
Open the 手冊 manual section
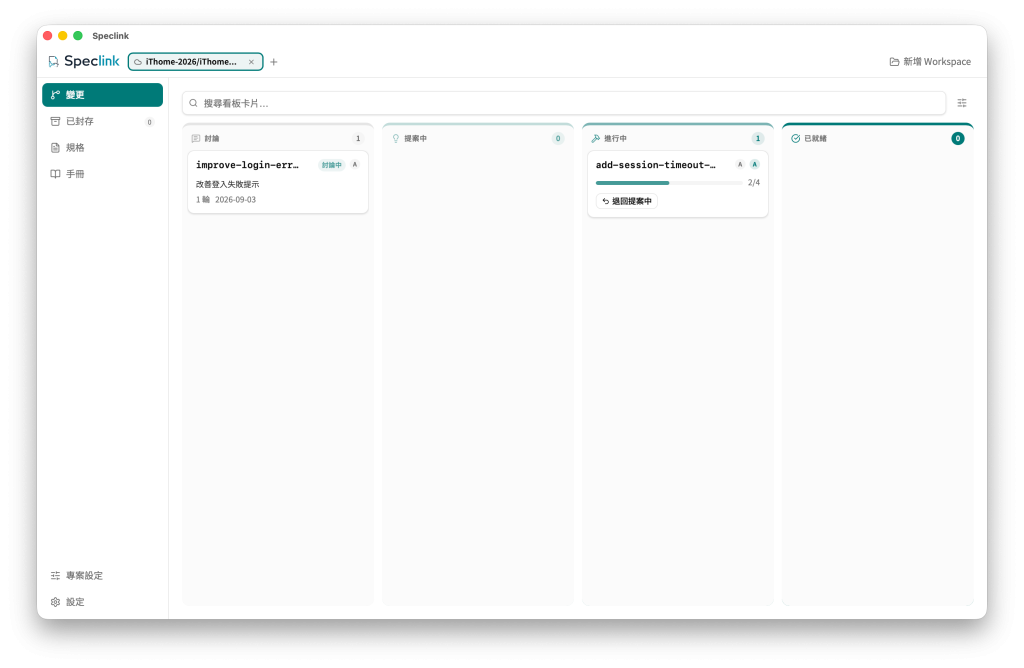[103, 174]
